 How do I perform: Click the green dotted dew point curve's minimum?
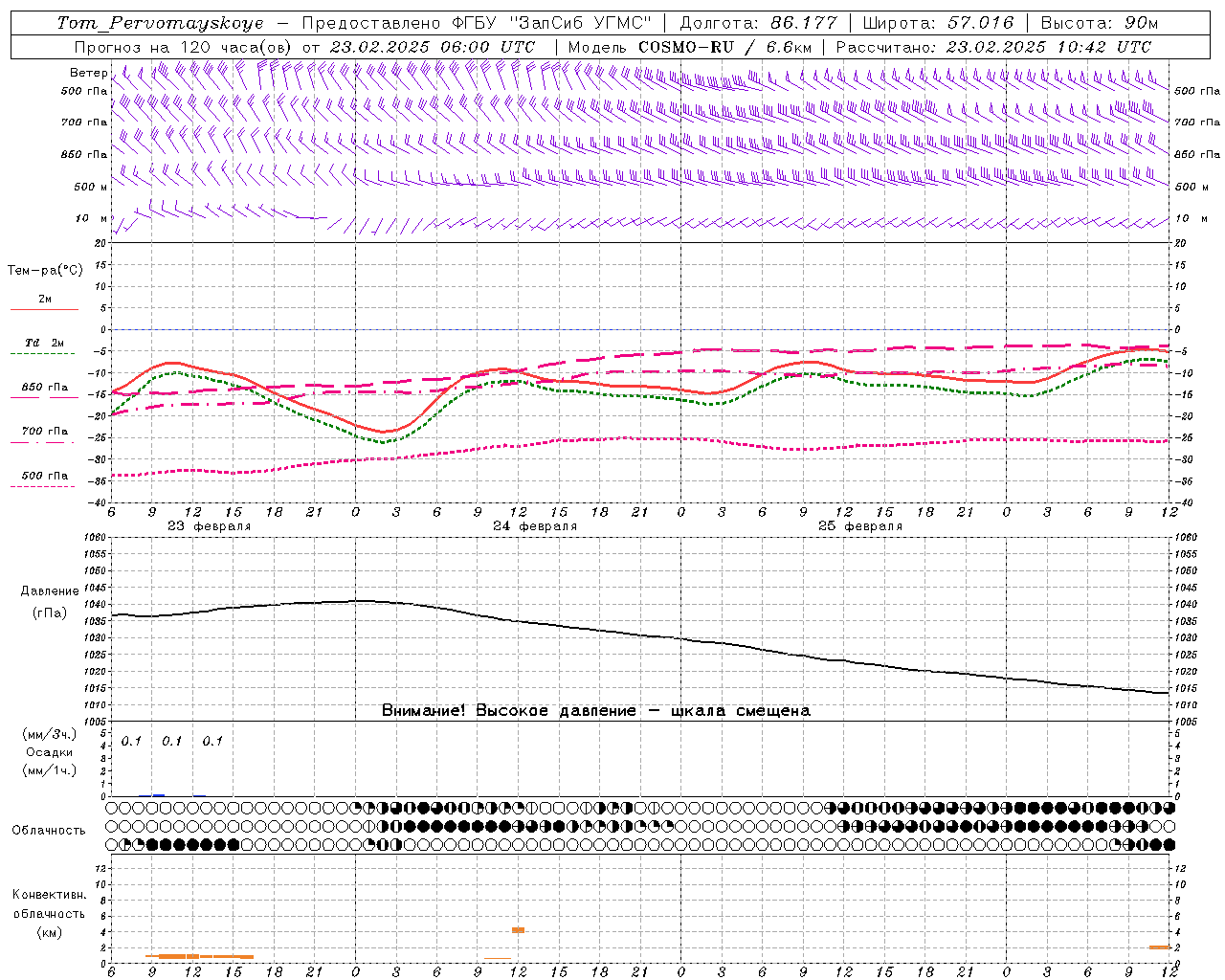383,442
